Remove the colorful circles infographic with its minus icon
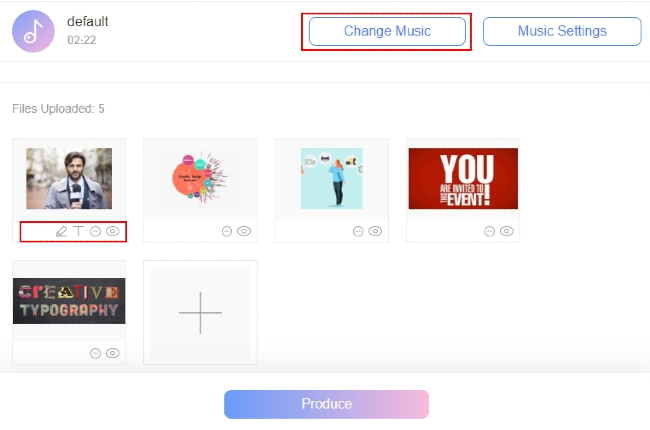 pyautogui.click(x=227, y=231)
